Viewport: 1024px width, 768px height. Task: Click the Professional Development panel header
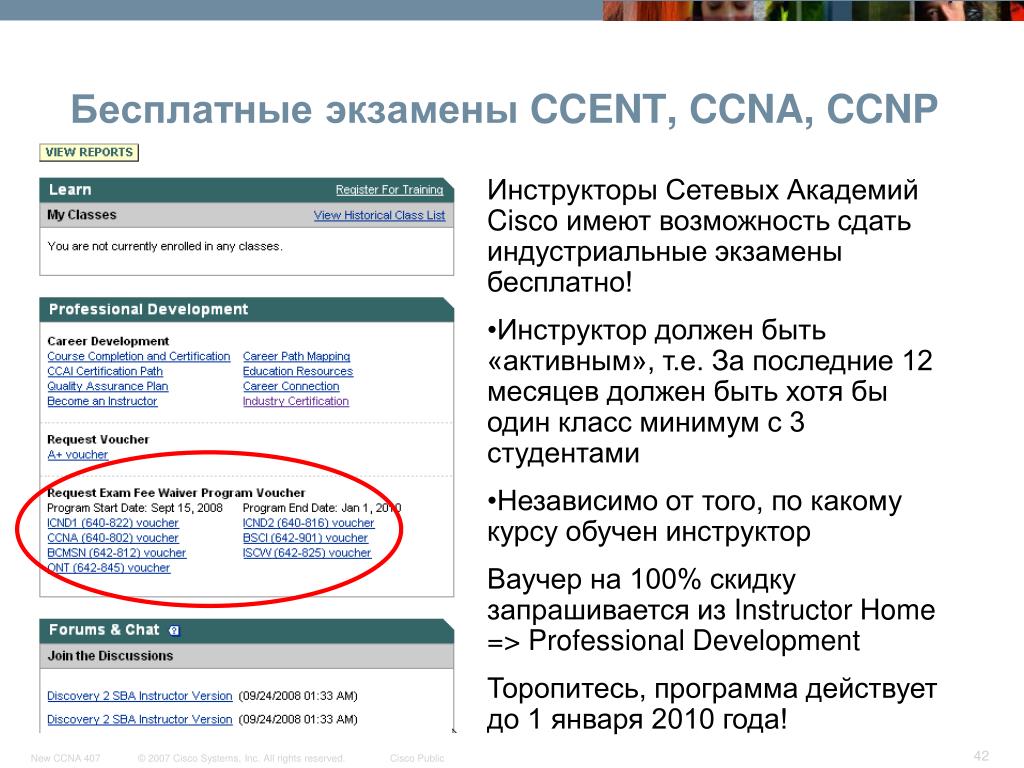click(x=246, y=310)
